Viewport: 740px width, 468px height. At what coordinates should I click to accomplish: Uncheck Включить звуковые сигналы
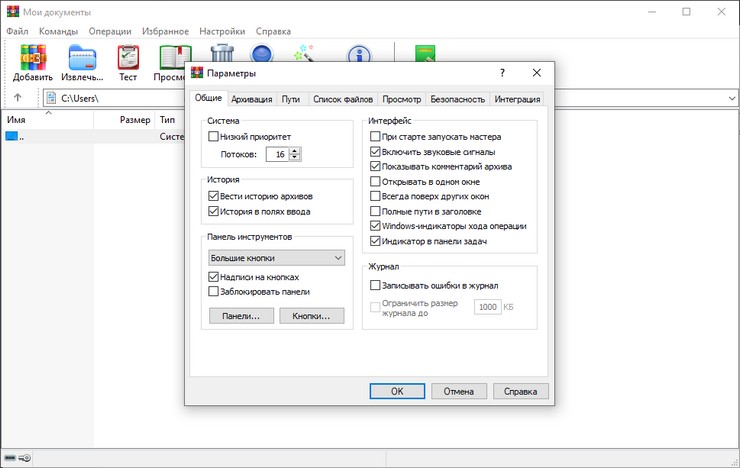(375, 151)
